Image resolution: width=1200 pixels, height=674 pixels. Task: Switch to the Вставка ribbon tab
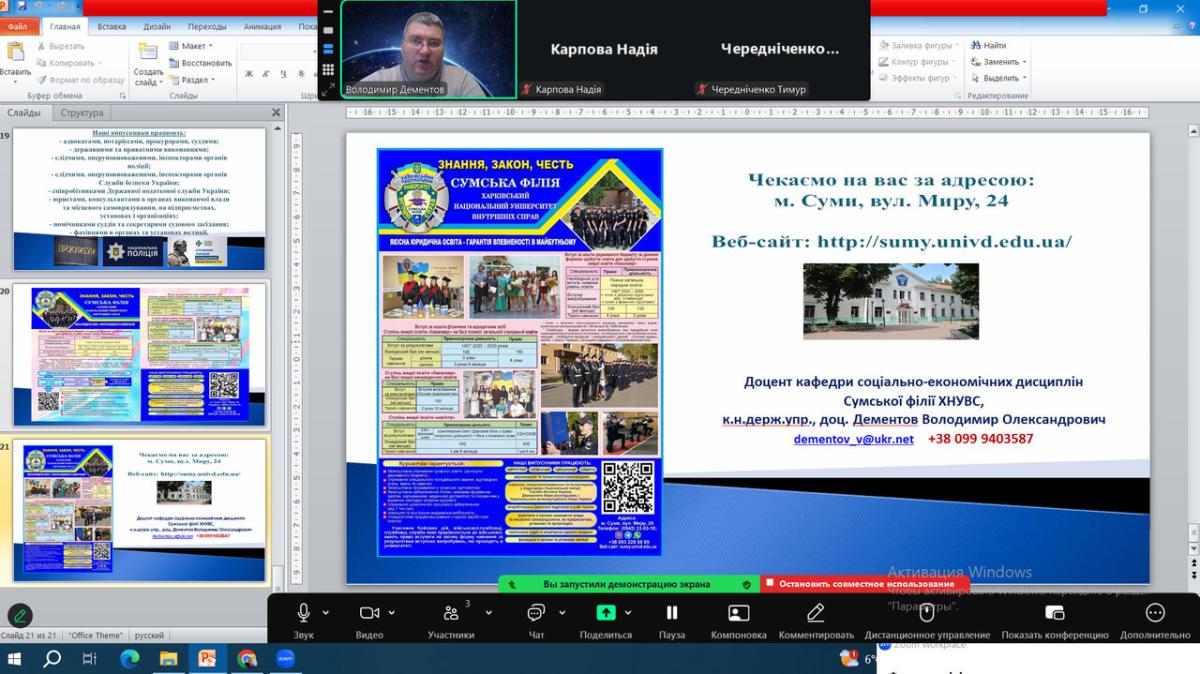[x=112, y=27]
